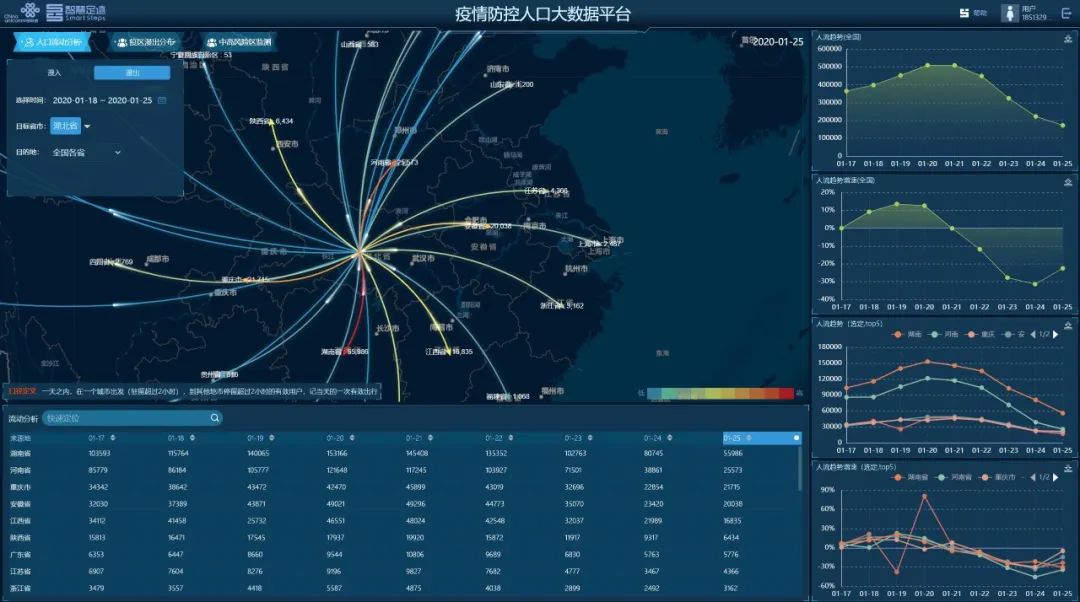Switch to 中高风险区监测 tab

(x=239, y=42)
